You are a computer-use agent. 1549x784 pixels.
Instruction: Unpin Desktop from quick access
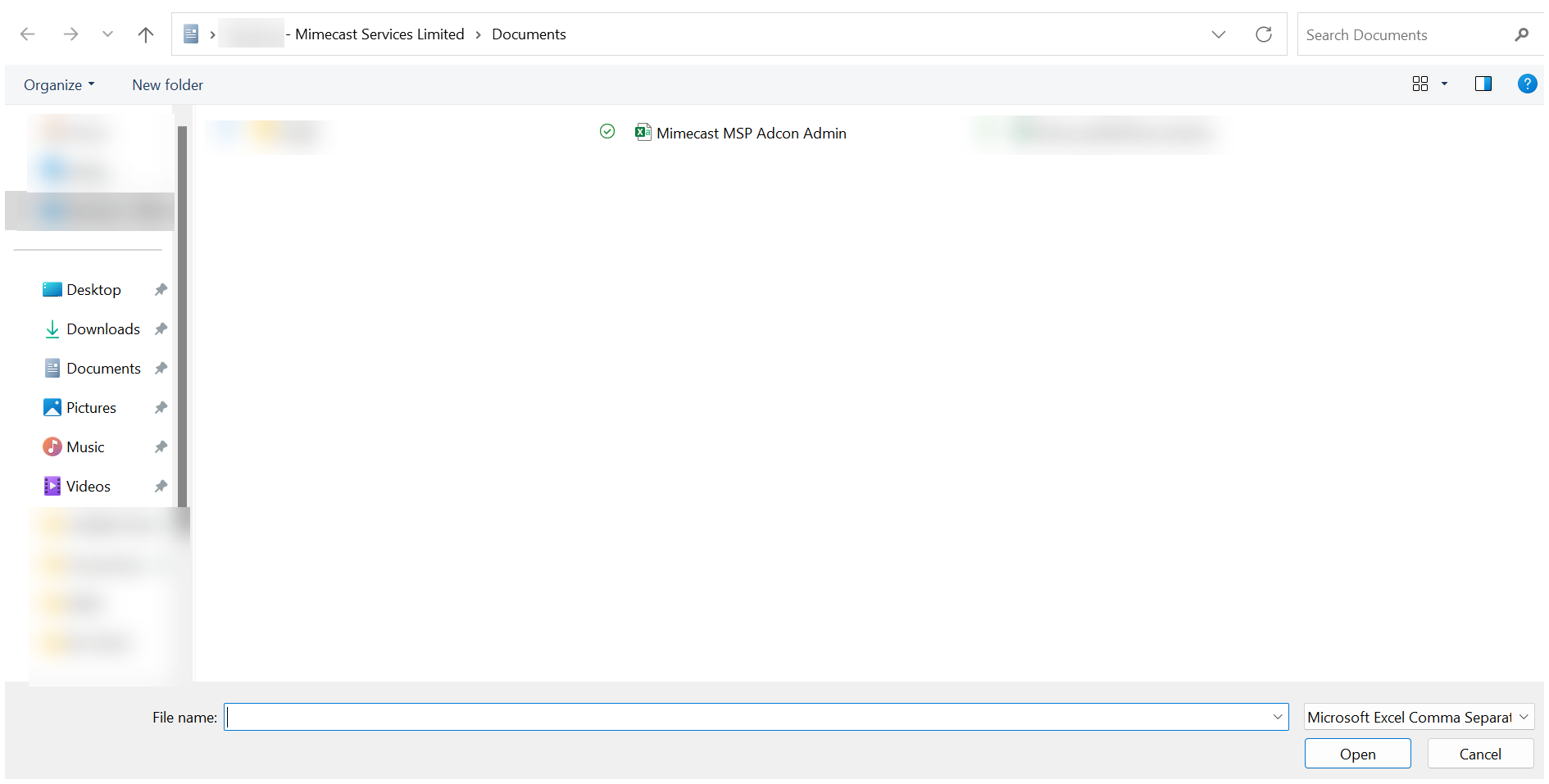click(161, 290)
